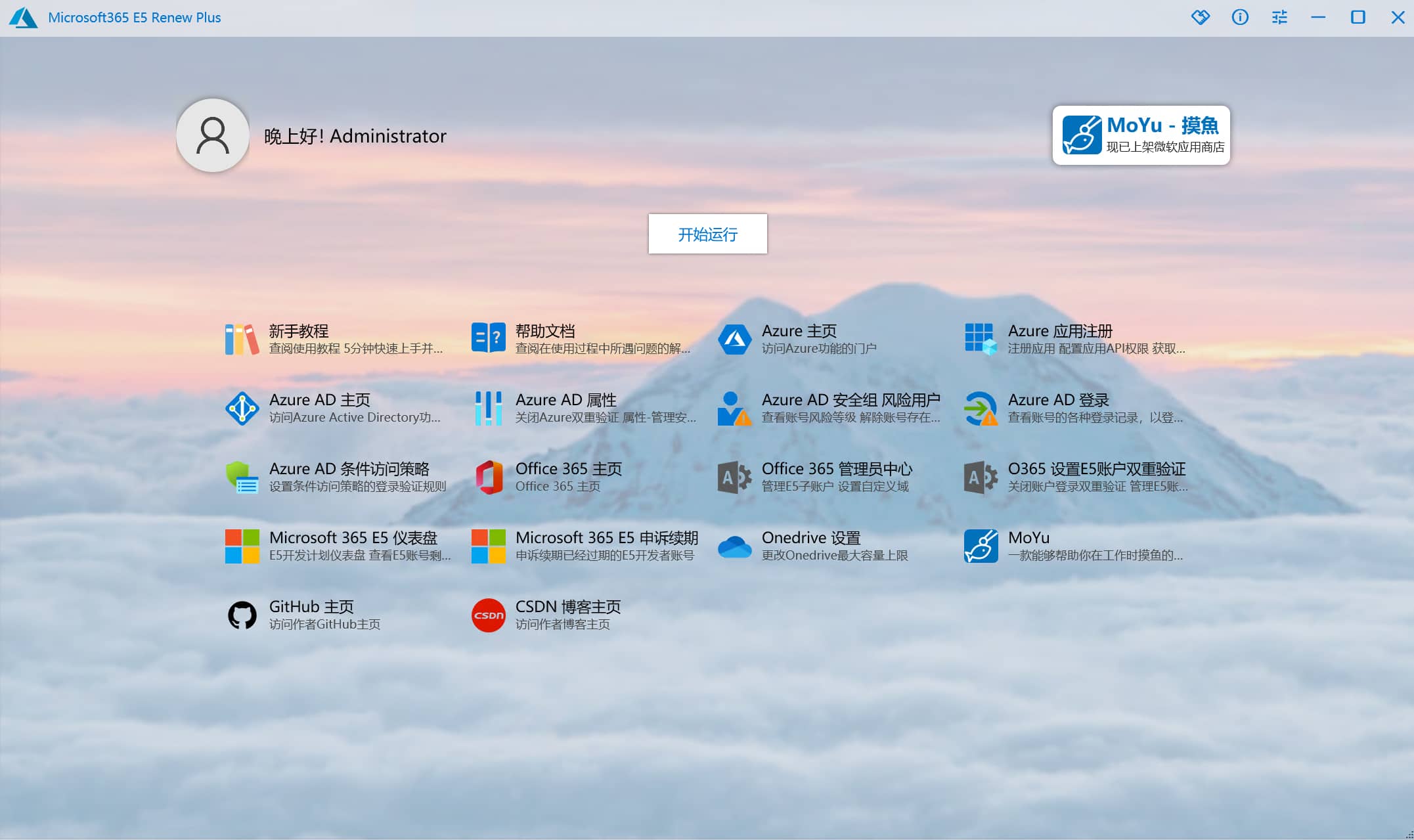Viewport: 1414px width, 840px height.
Task: Click the Office 365 管理员中心 gear icon
Action: point(735,477)
